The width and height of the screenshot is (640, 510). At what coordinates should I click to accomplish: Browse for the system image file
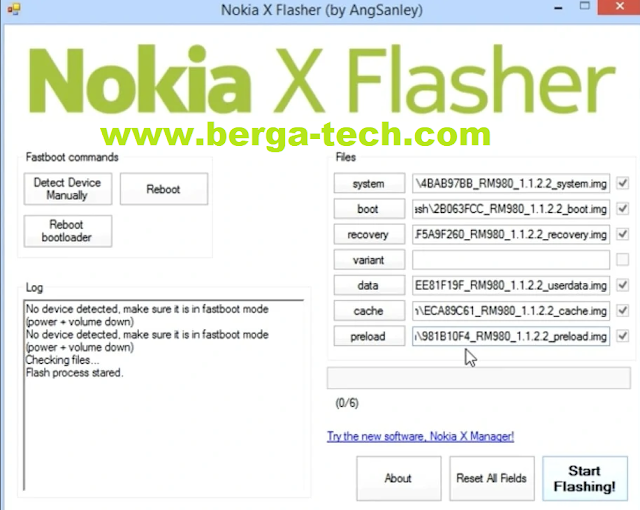[x=369, y=184]
